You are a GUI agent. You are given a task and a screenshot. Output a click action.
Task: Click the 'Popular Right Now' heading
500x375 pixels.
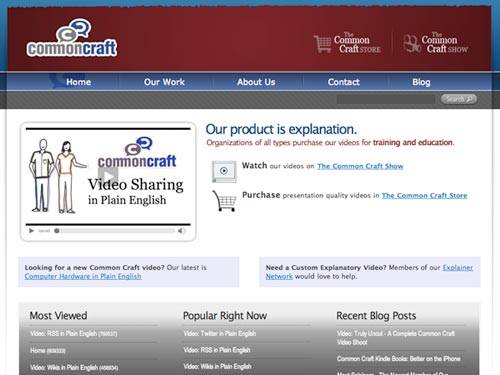click(x=225, y=315)
